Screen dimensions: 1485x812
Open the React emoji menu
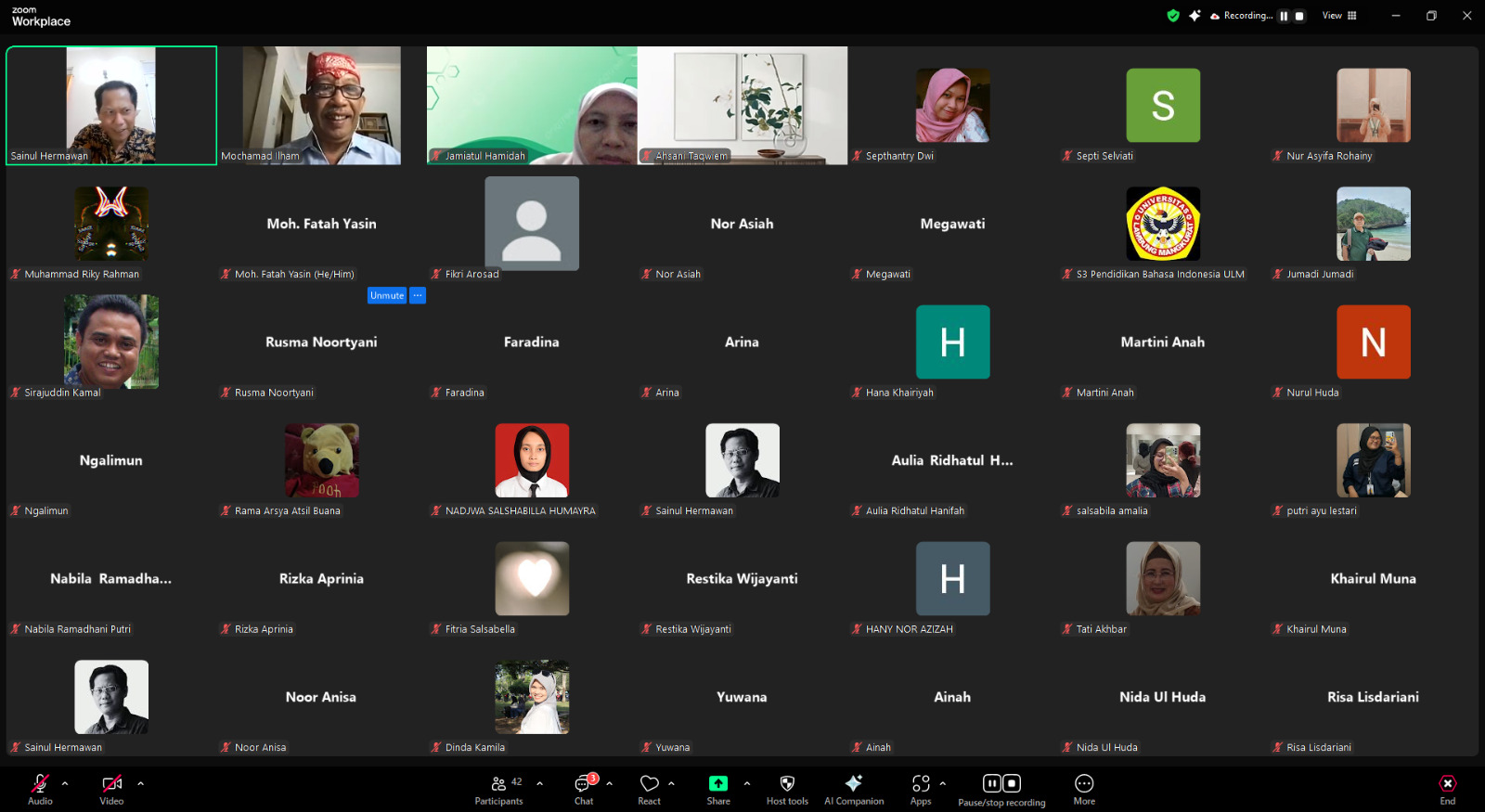coord(649,789)
